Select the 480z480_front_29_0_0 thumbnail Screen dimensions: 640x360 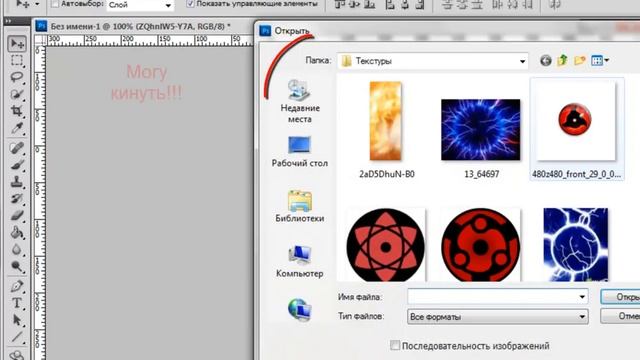click(576, 120)
